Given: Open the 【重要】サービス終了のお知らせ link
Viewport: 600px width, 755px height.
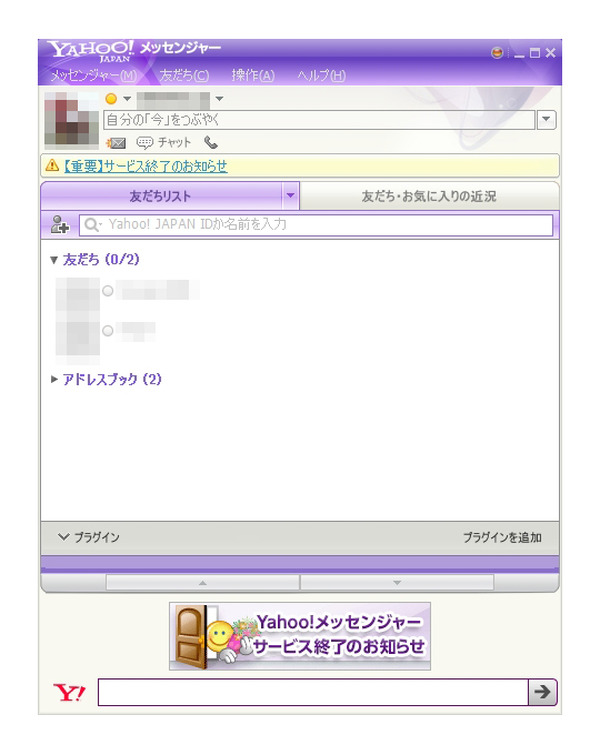Looking at the screenshot, I should (145, 166).
